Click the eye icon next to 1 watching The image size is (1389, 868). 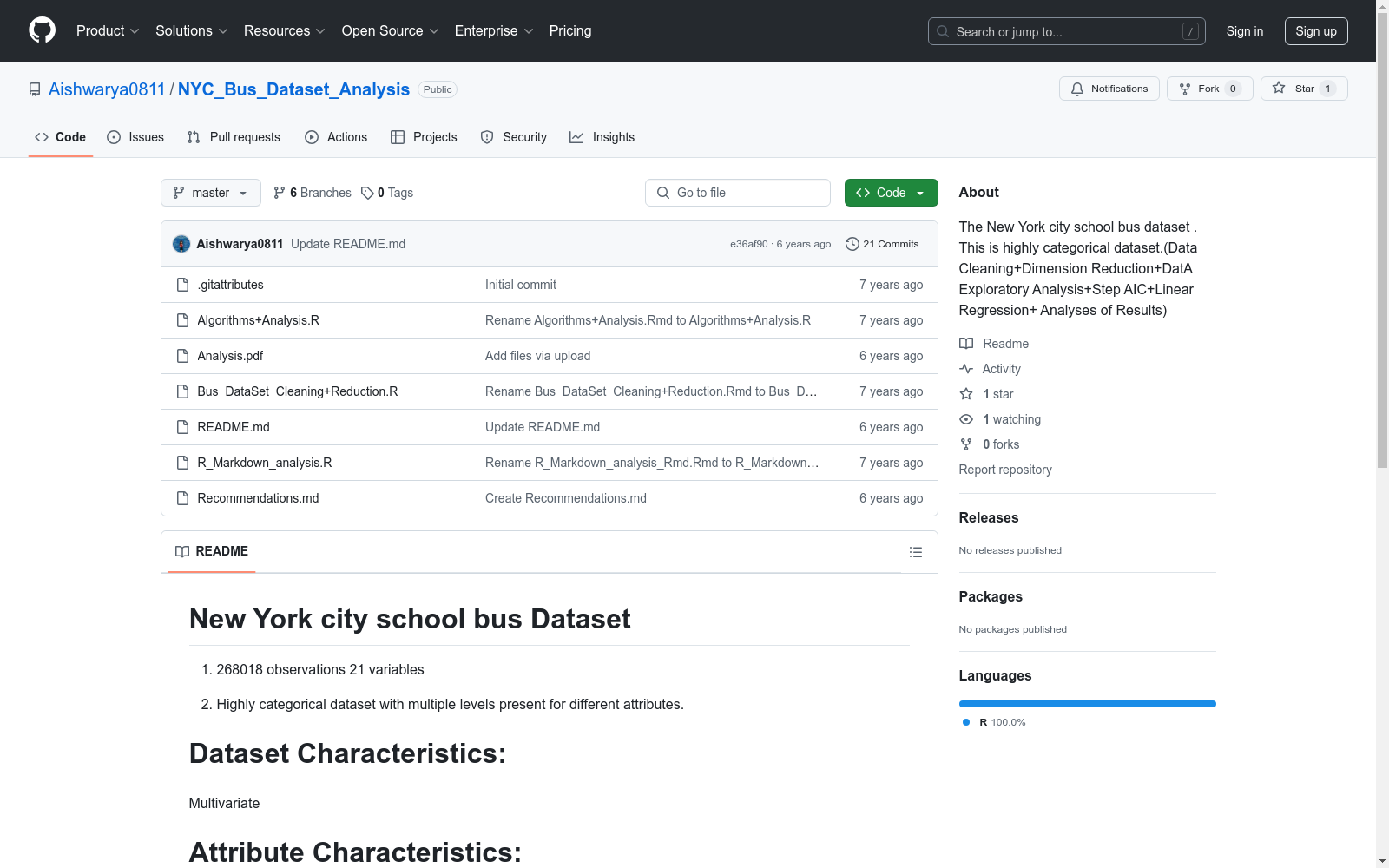(x=966, y=419)
